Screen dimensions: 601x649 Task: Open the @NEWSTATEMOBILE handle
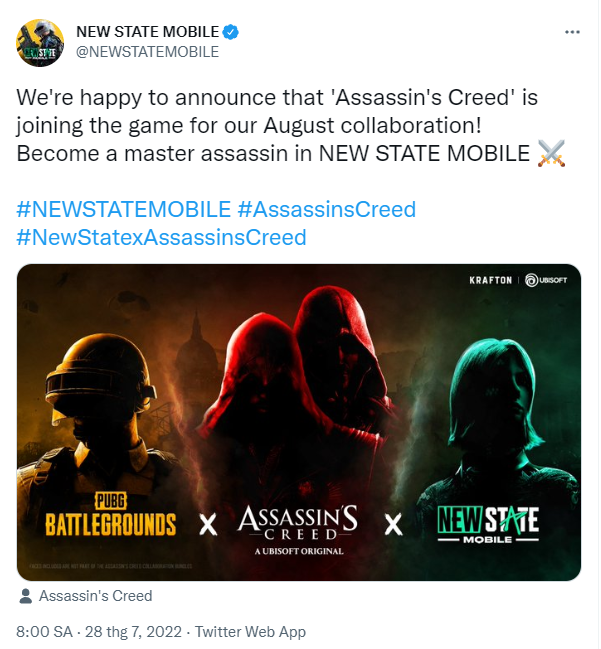[147, 52]
